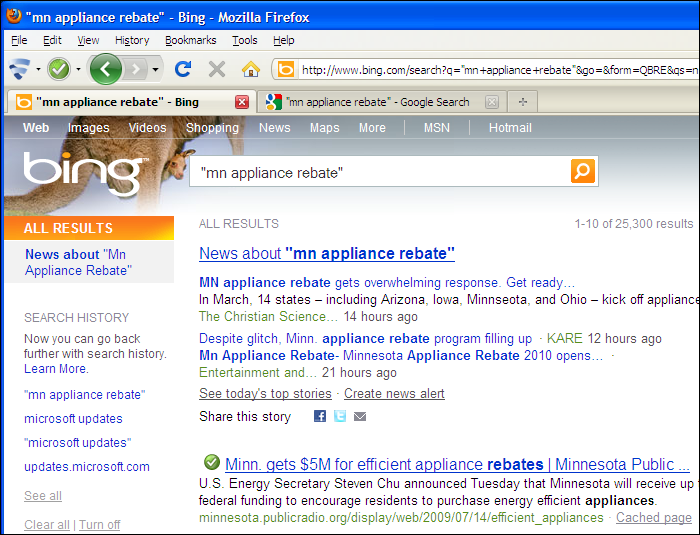Click See today's top stories

click(265, 393)
